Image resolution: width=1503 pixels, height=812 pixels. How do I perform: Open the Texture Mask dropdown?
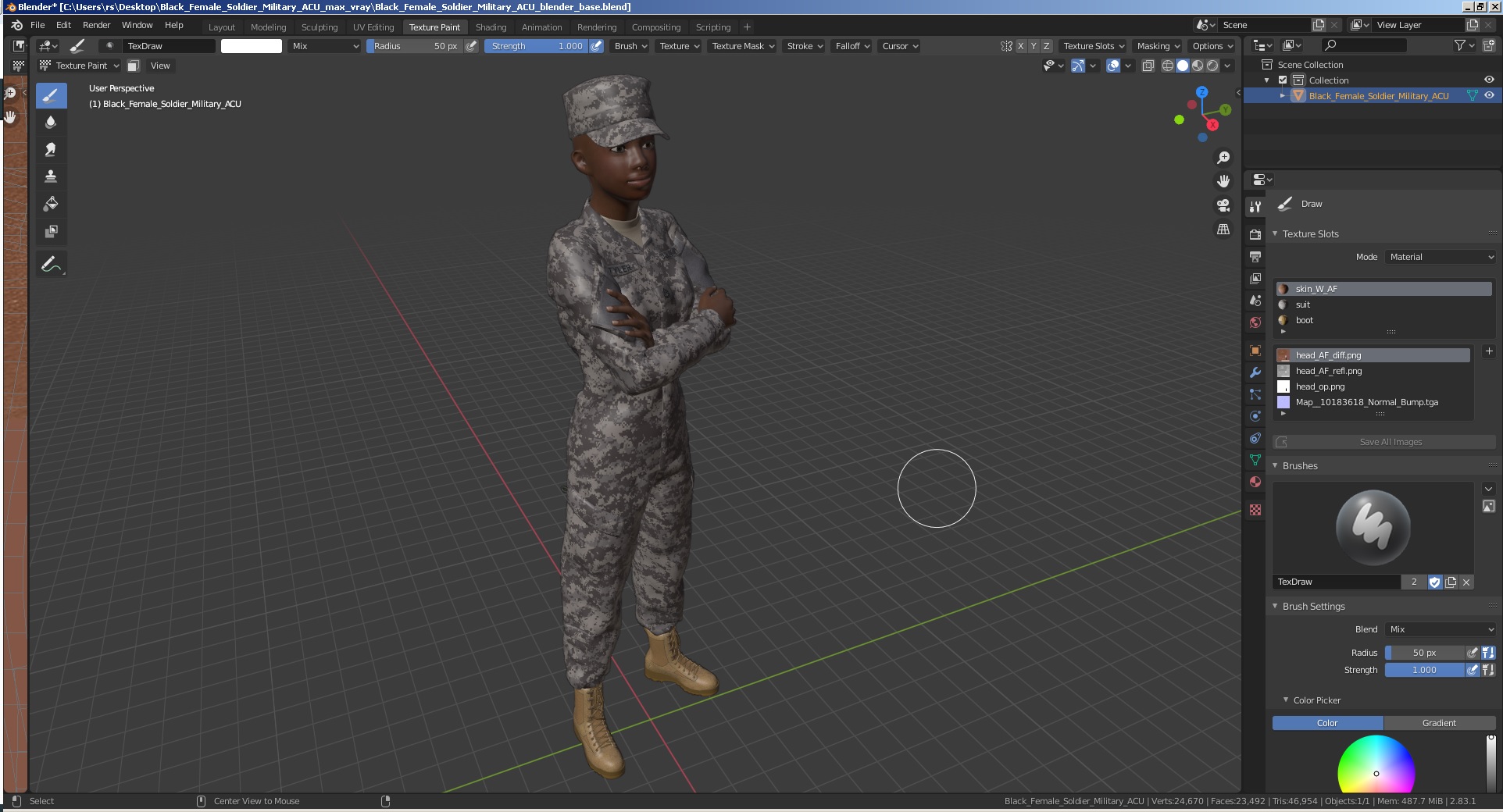pos(742,46)
